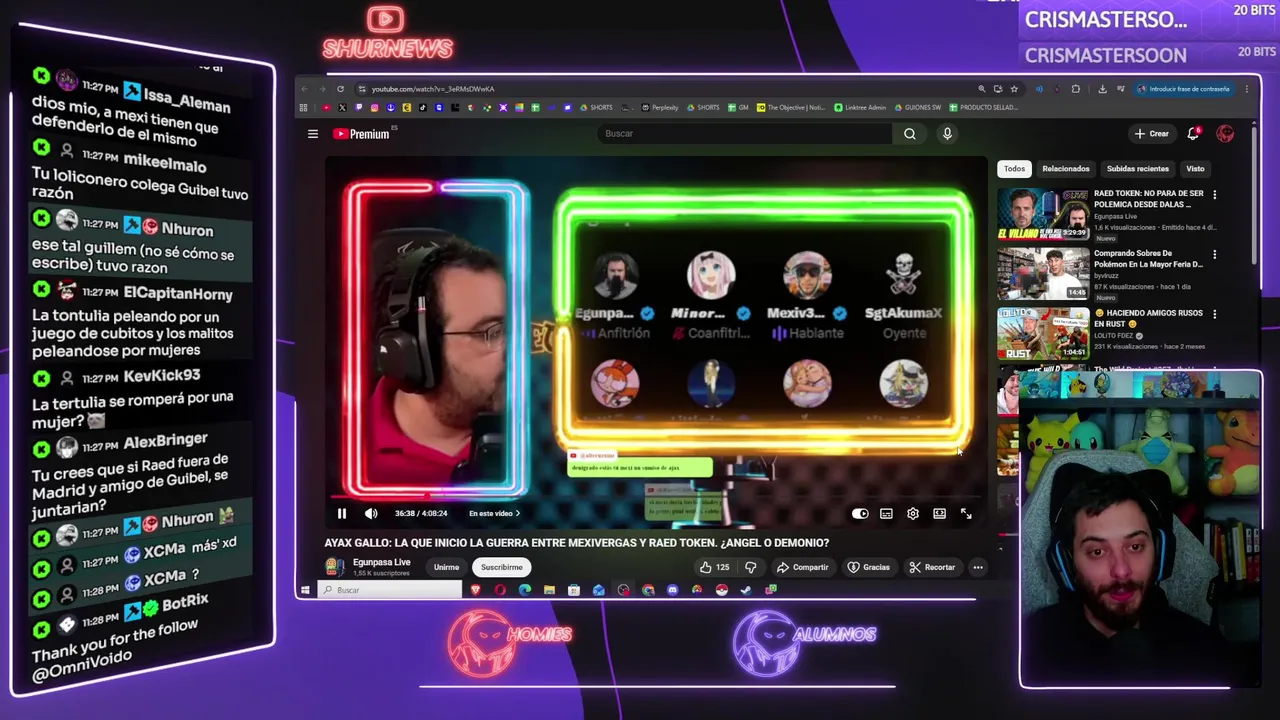Viewport: 1280px width, 720px height.
Task: Open Discord from the taskbar
Action: tap(672, 590)
